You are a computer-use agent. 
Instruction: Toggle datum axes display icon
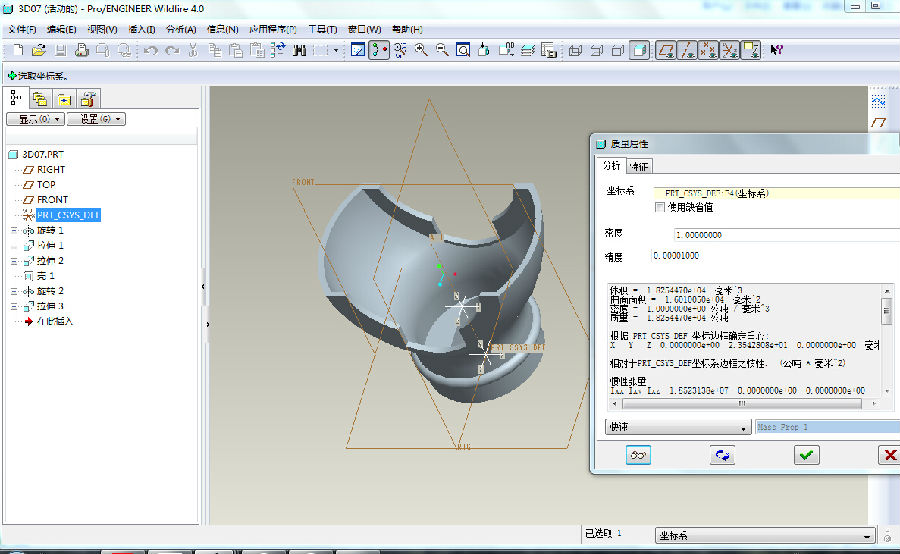687,50
